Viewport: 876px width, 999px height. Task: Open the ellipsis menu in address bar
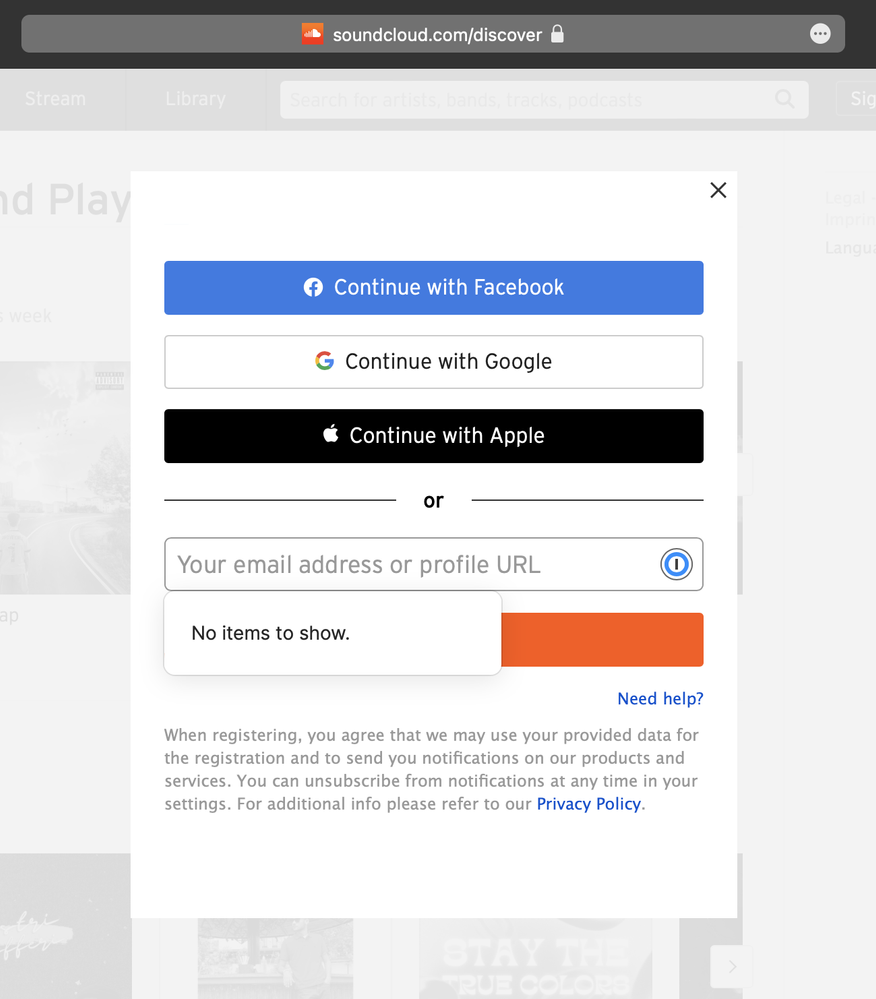pos(820,34)
